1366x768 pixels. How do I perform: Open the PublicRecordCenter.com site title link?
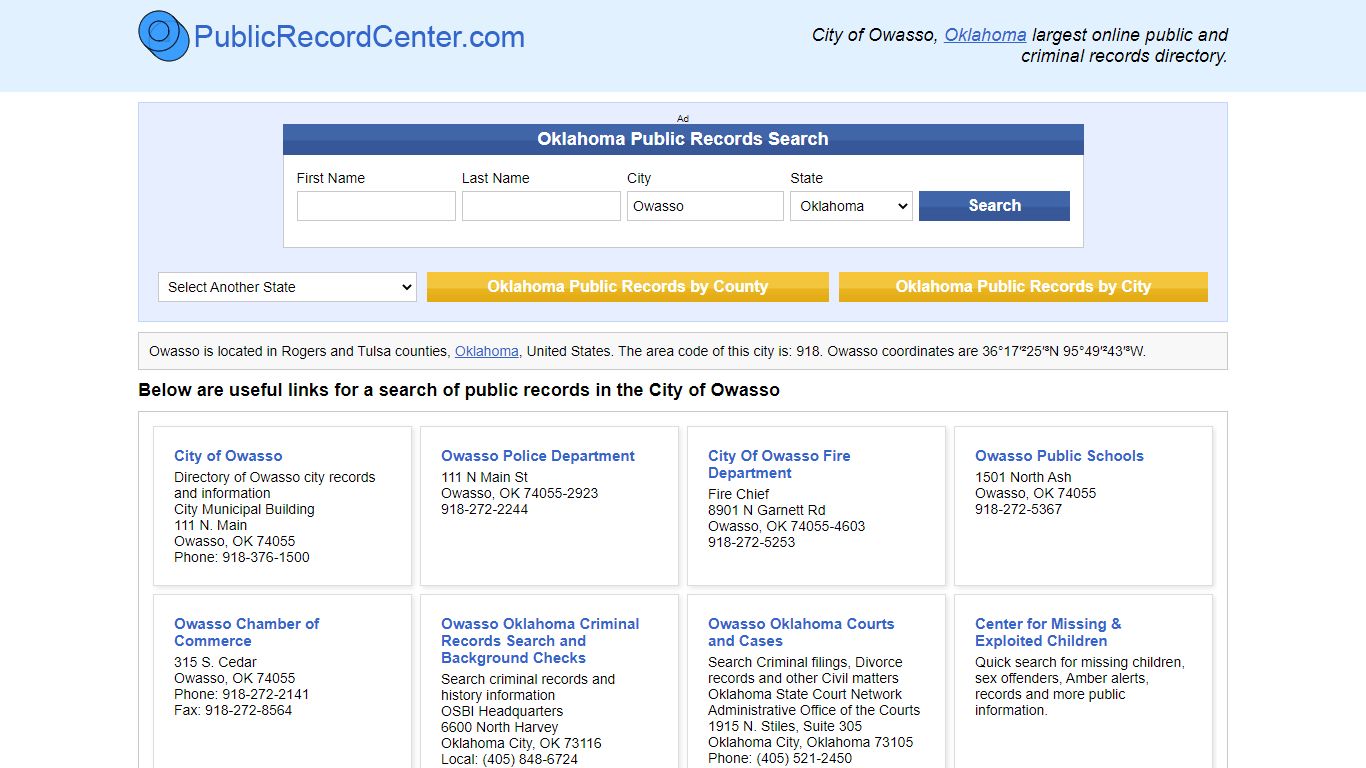[x=359, y=37]
